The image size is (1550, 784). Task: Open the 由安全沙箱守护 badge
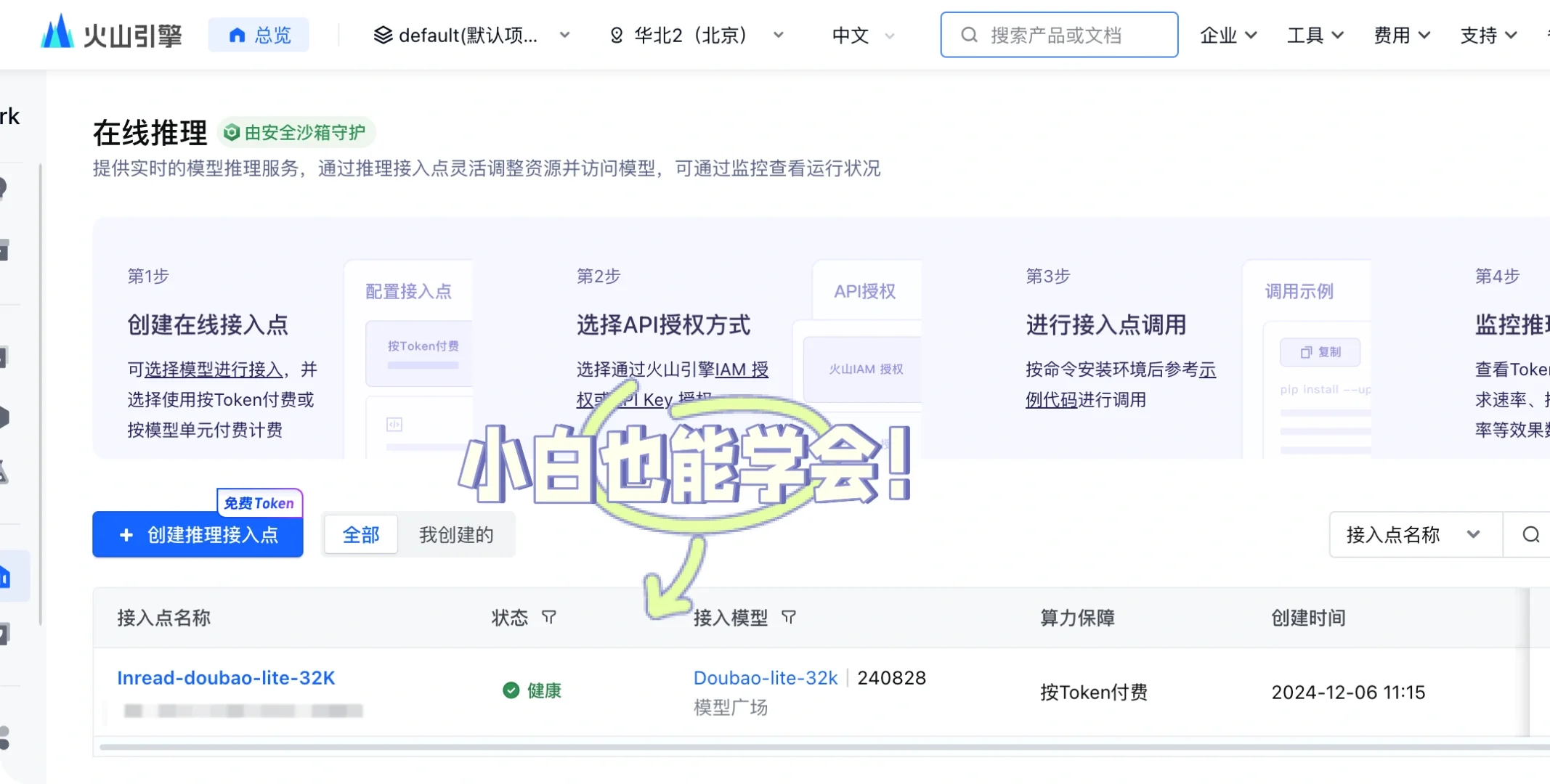pyautogui.click(x=296, y=132)
